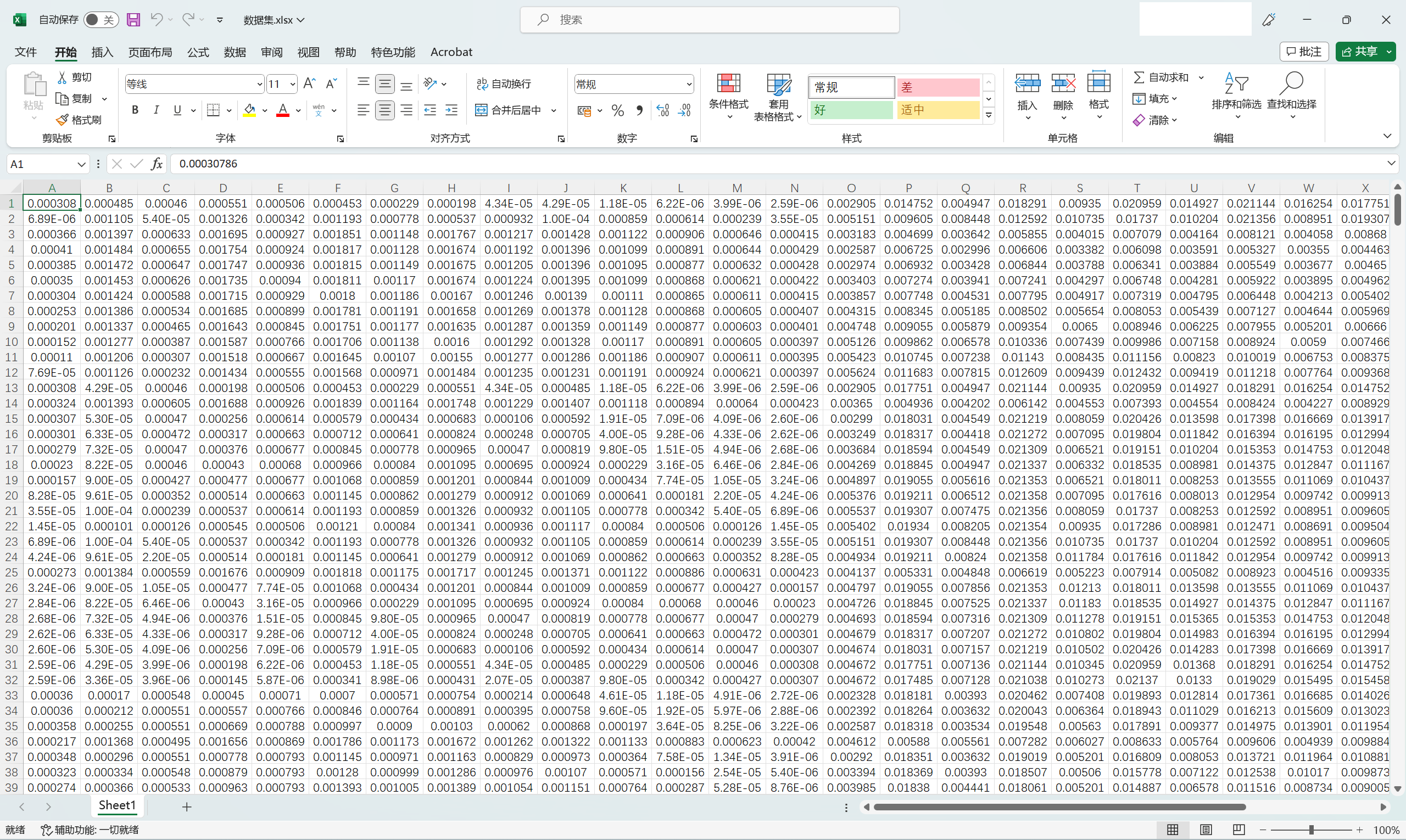The image size is (1406, 840).
Task: Click the Fill (填充) button
Action: click(1155, 98)
